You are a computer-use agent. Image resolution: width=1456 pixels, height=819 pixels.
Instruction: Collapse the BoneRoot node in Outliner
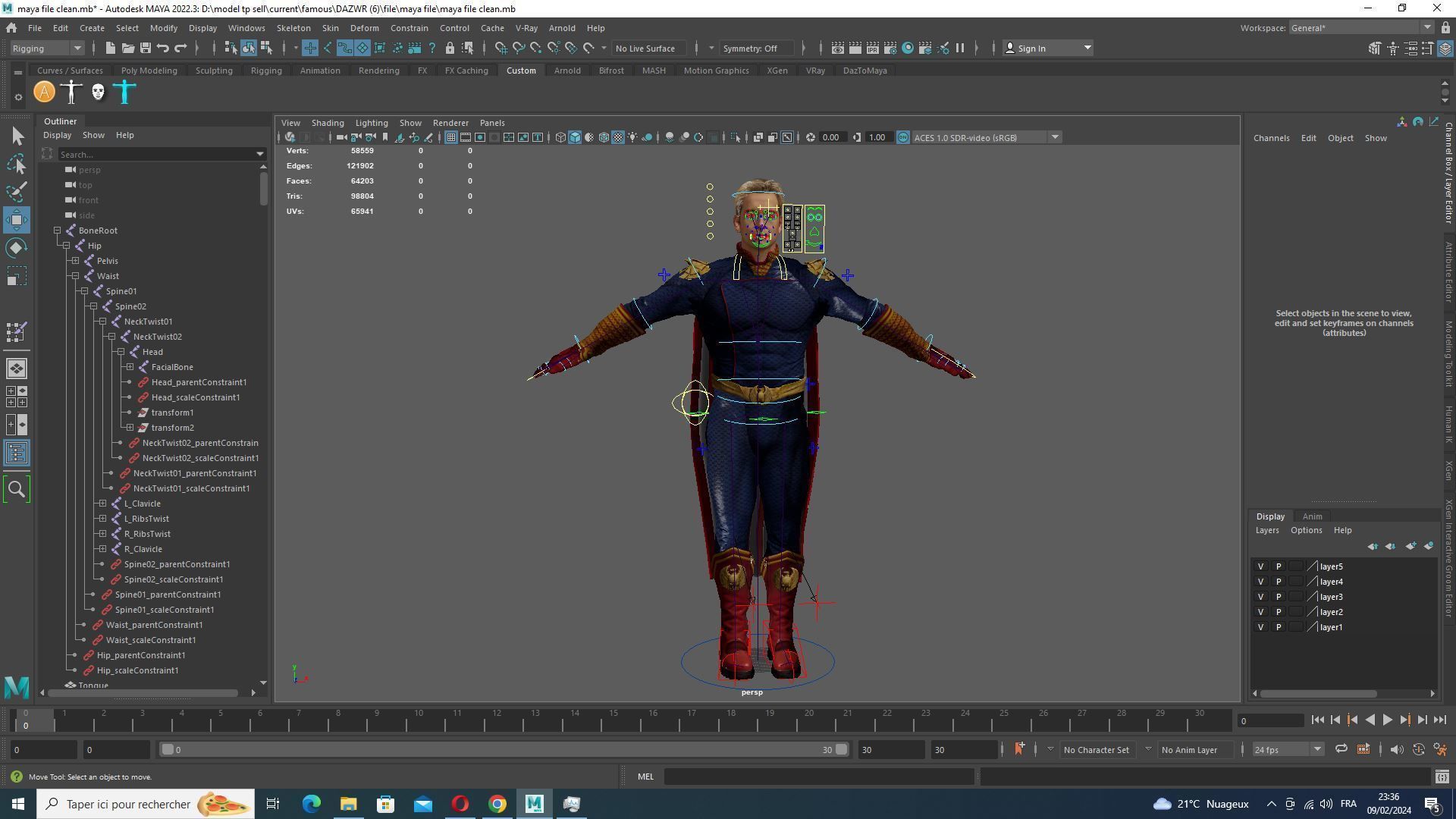point(57,231)
